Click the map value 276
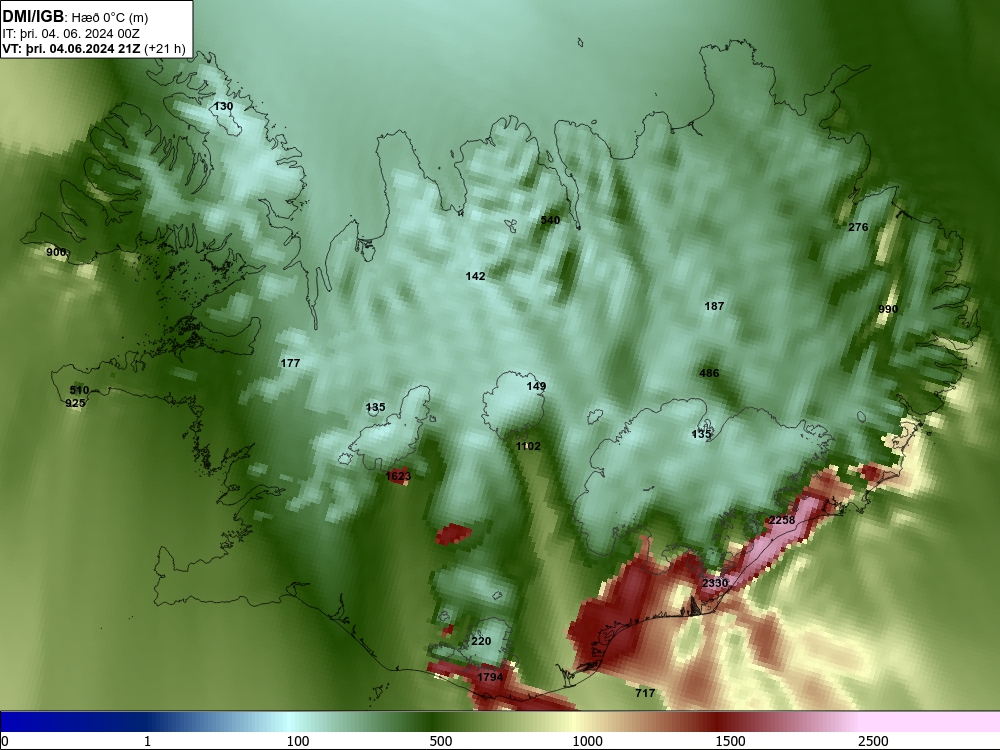This screenshot has height=750, width=1000. pos(858,227)
